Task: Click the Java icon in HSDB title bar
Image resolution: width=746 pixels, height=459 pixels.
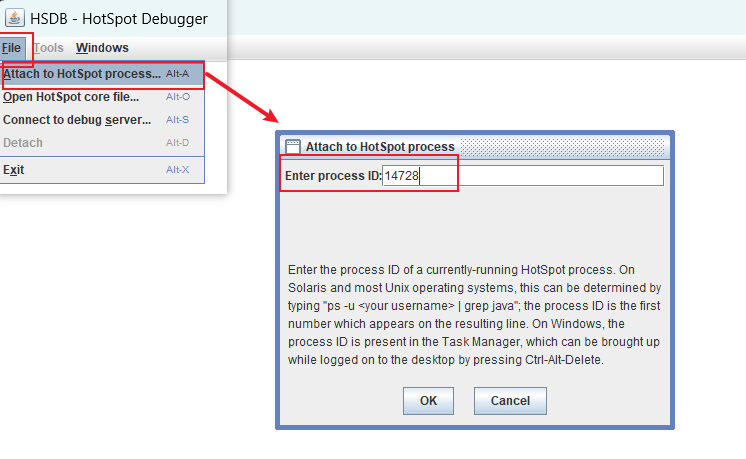Action: [15, 18]
